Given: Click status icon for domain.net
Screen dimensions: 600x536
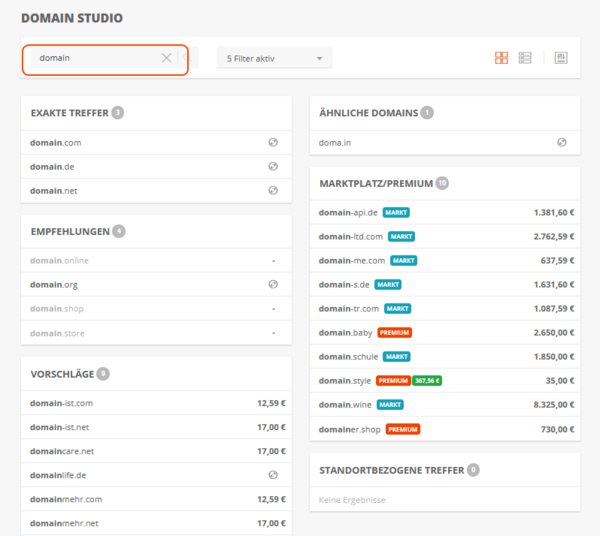Looking at the screenshot, I should (273, 191).
